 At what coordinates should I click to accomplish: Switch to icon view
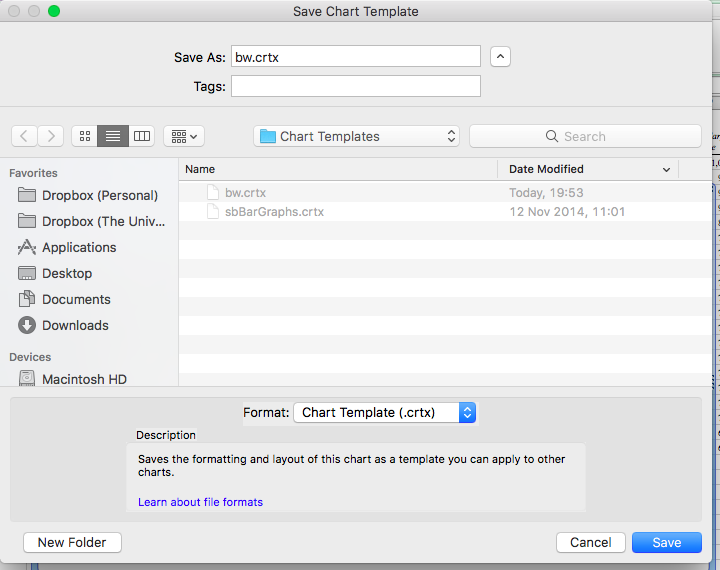[x=85, y=136]
